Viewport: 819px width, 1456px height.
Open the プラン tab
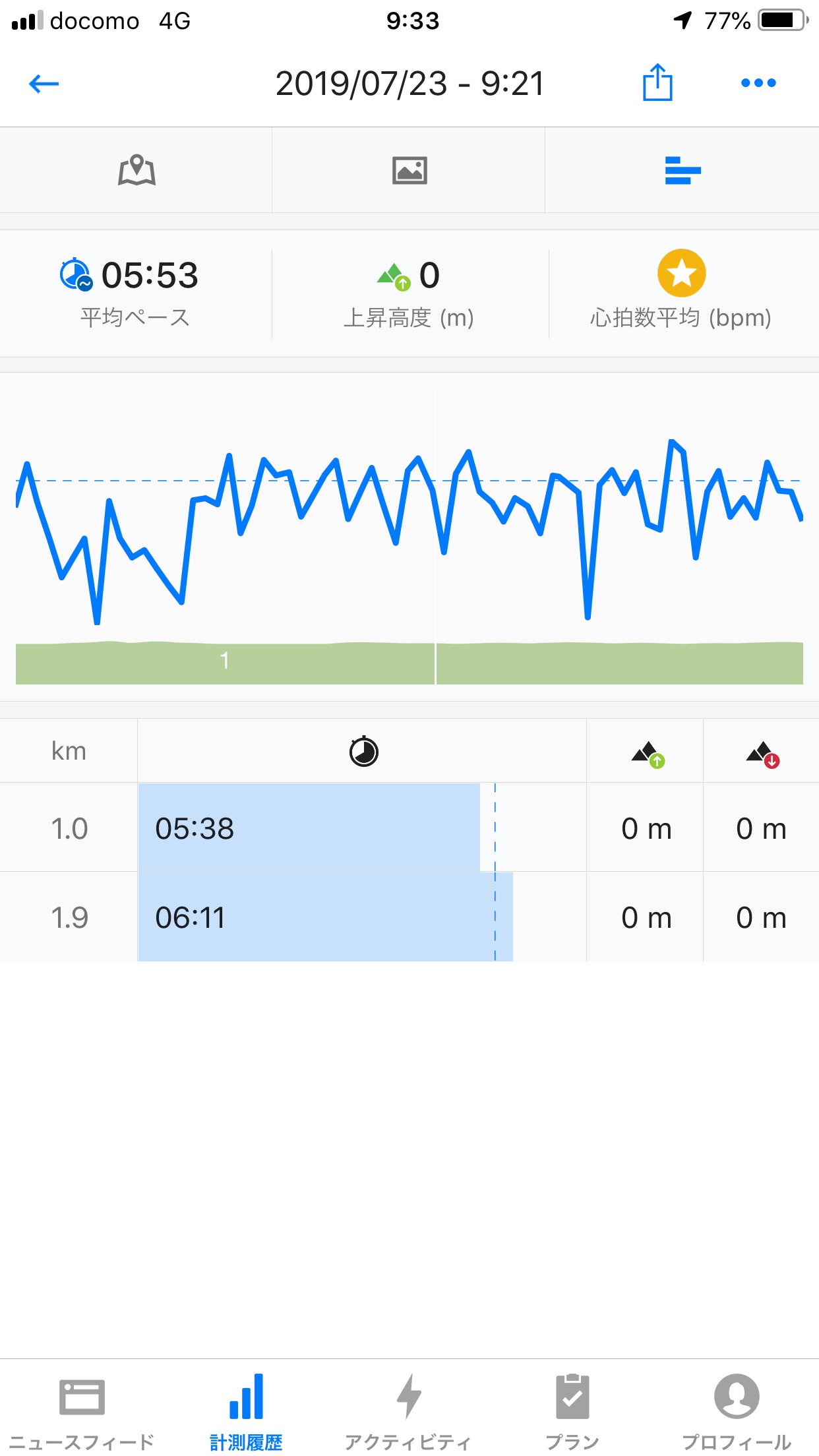point(572,1410)
